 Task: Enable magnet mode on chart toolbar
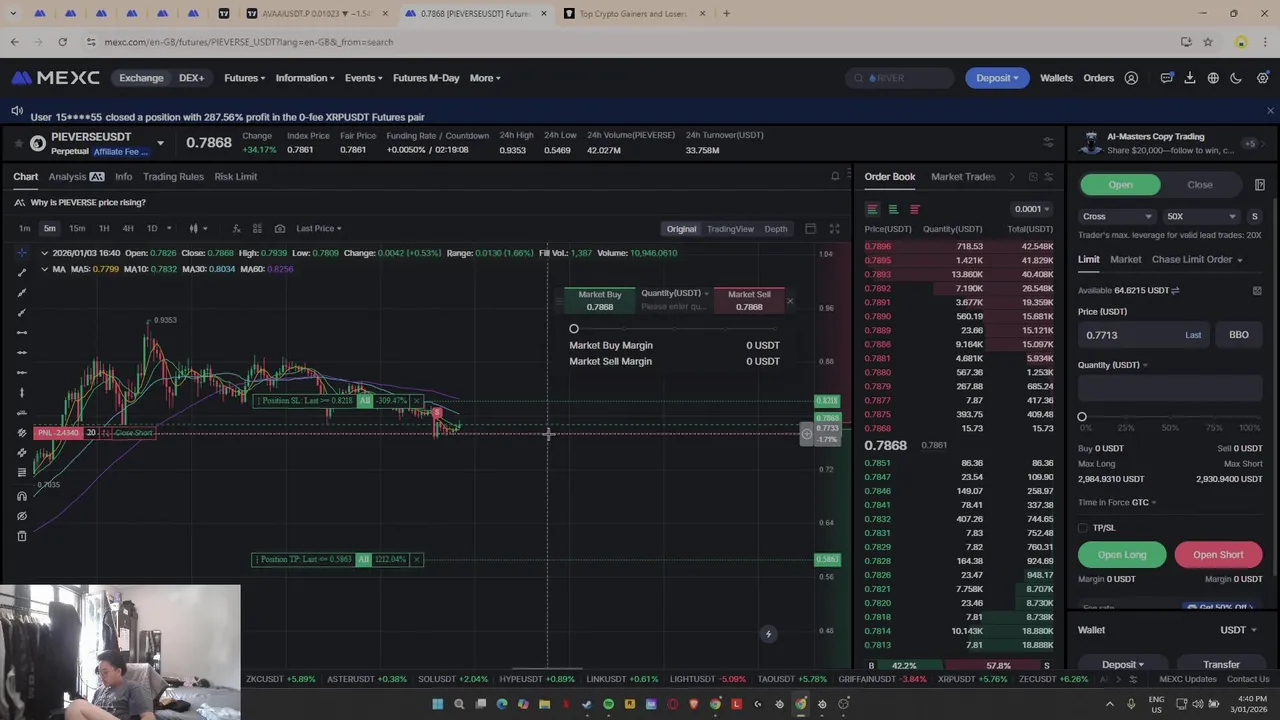22,496
